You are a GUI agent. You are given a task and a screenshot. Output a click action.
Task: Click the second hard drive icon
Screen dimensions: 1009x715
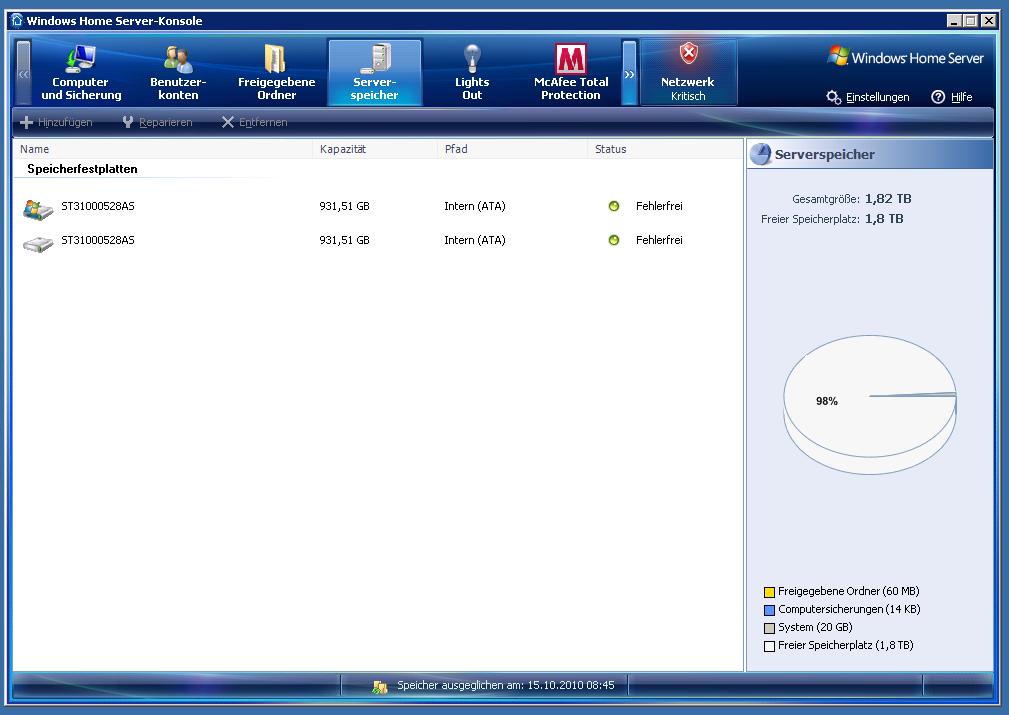(38, 244)
